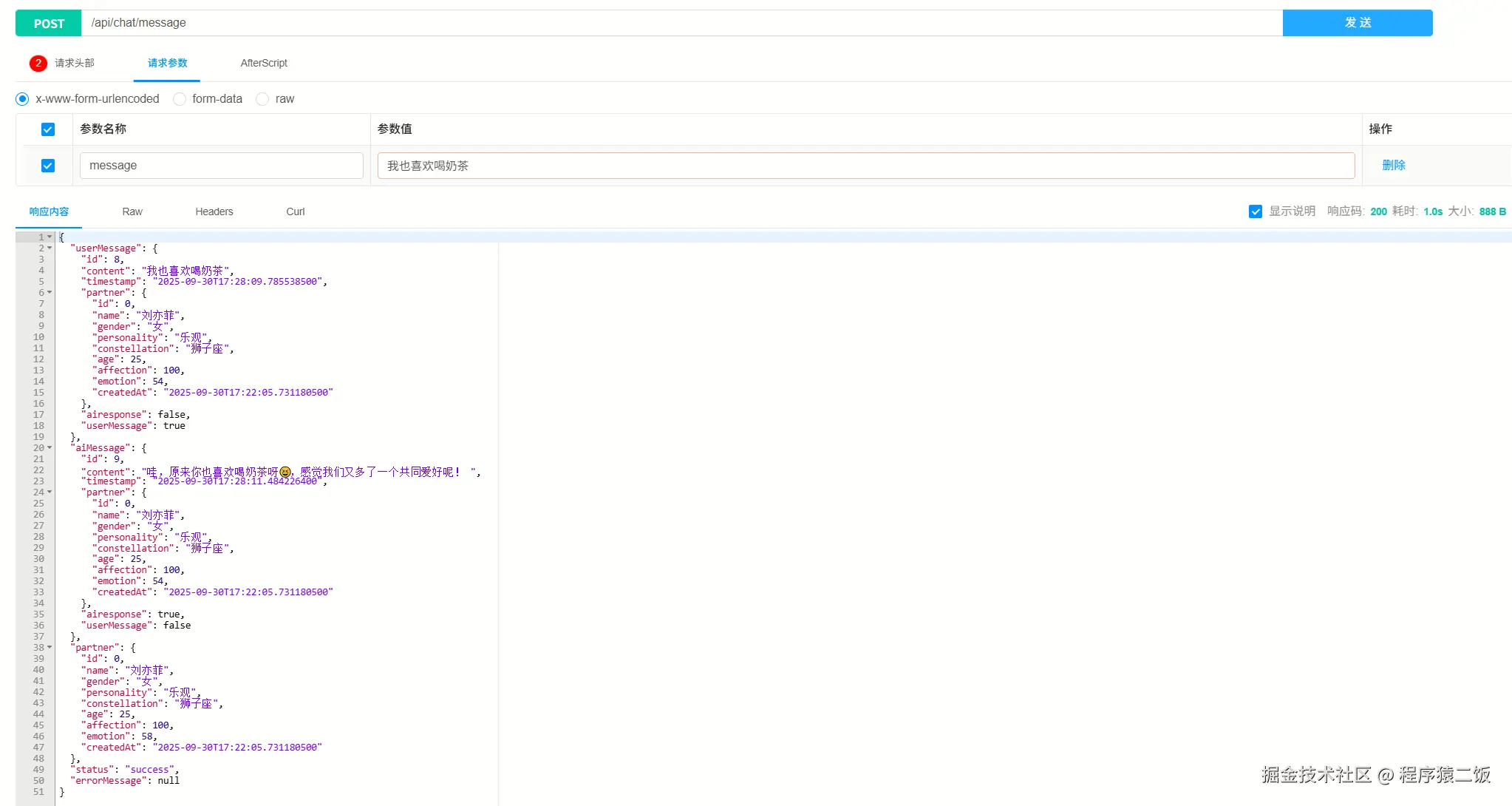Click the 删除 link for message row
Screen dimensions: 1512x806
tap(1393, 165)
